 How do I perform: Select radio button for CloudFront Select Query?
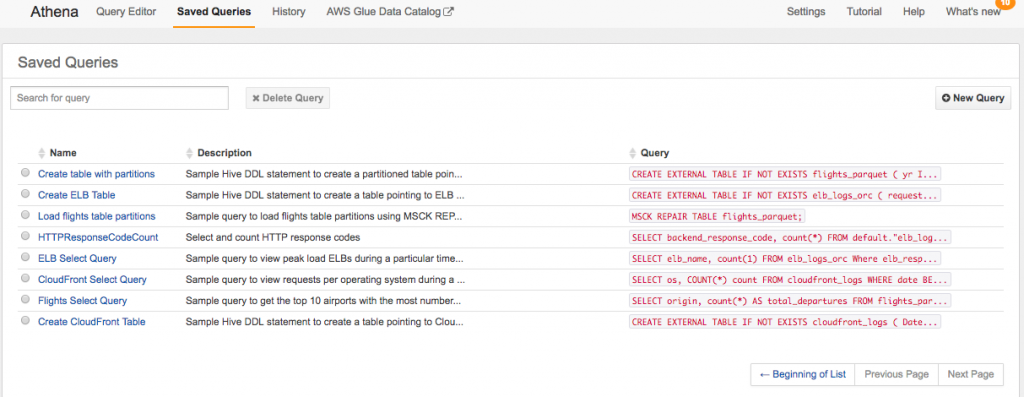tap(25, 278)
